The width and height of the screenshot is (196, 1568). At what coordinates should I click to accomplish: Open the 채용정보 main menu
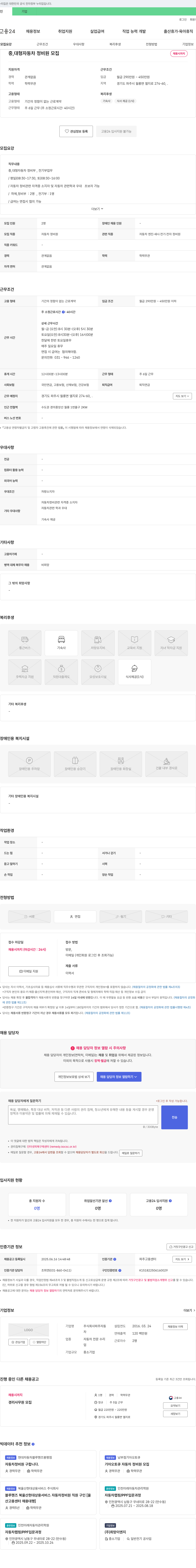[33, 31]
